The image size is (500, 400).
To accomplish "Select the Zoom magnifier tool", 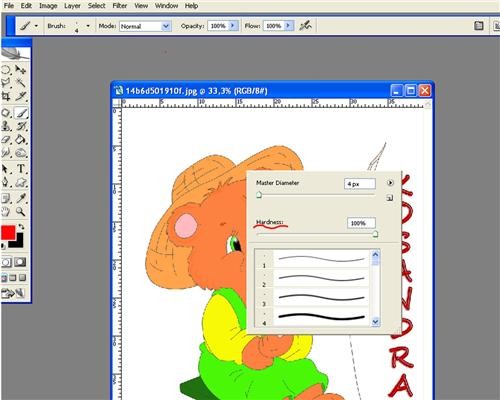I will [x=21, y=211].
